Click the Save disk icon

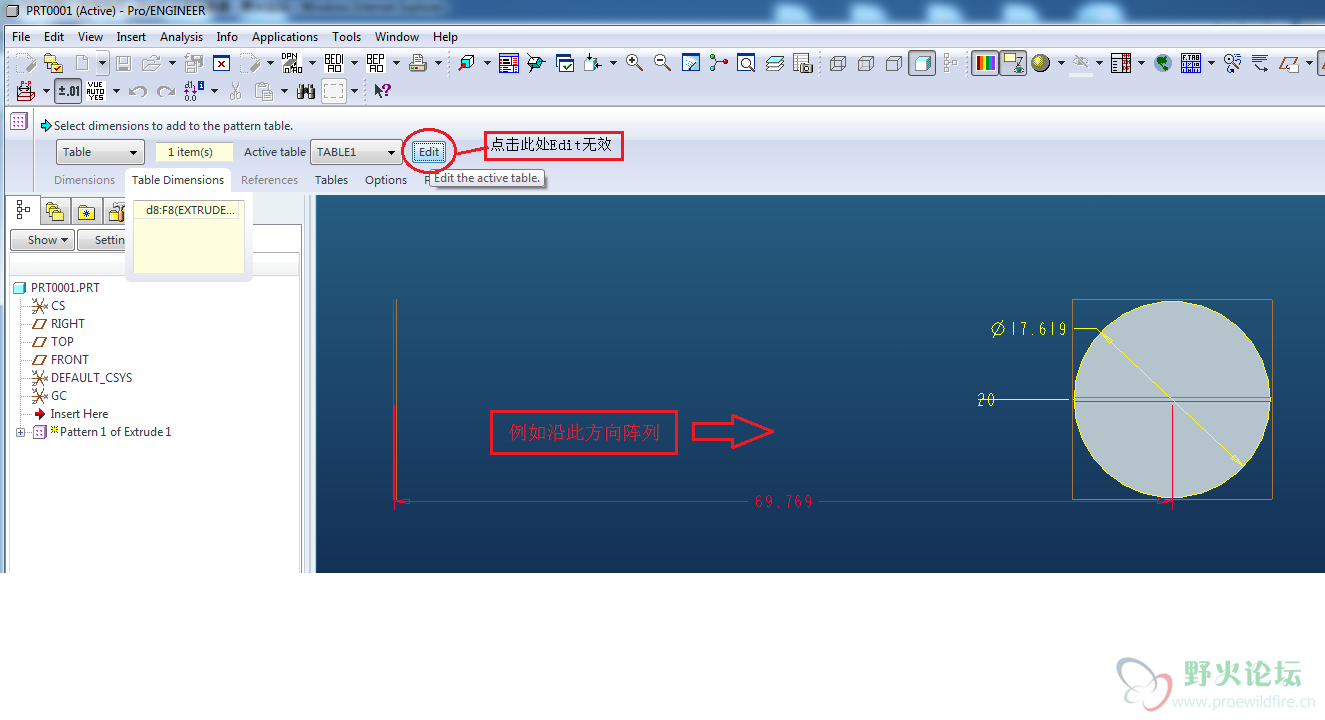pyautogui.click(x=124, y=63)
